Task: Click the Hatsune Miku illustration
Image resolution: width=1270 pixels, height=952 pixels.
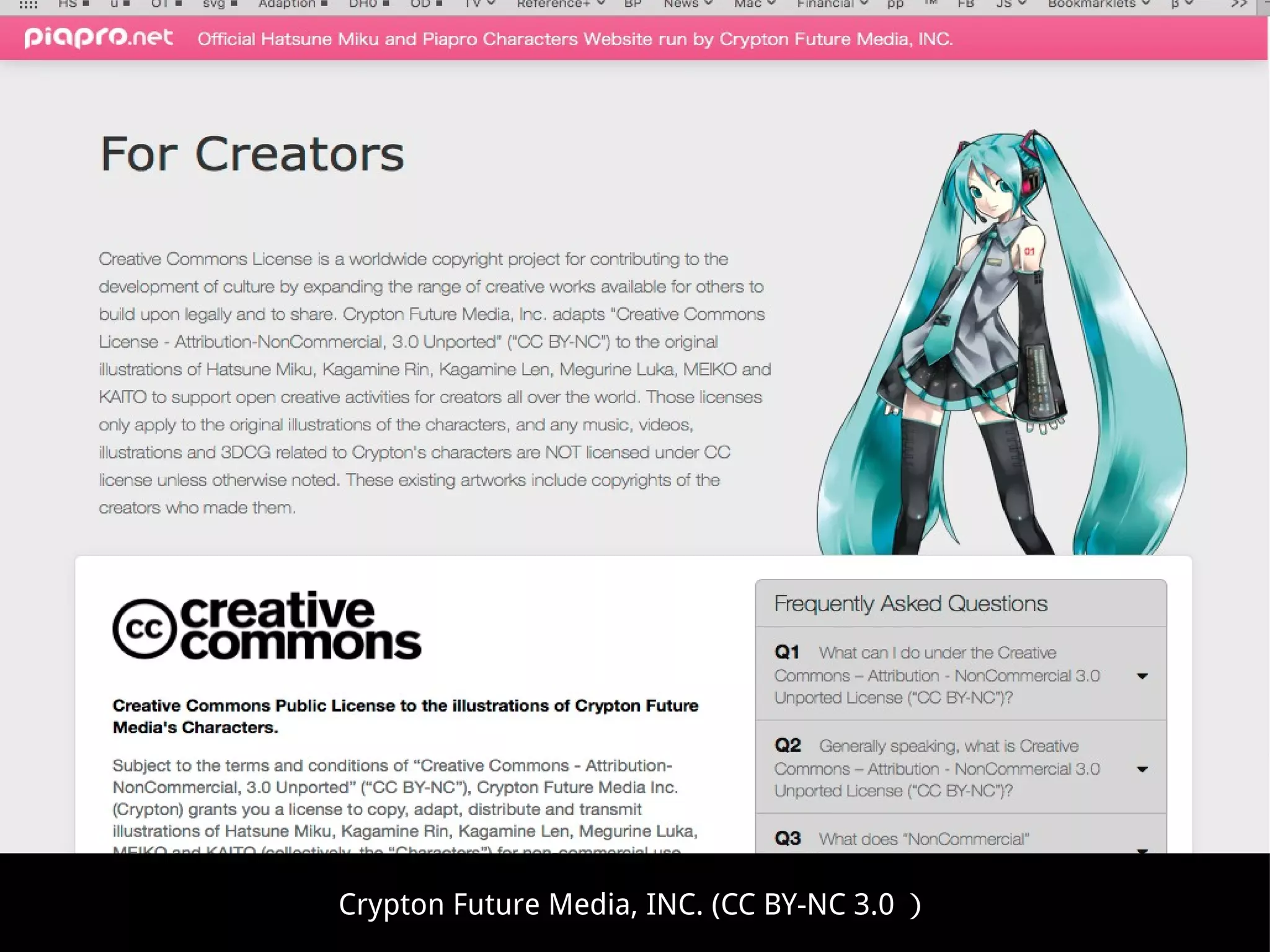Action: point(1001,342)
